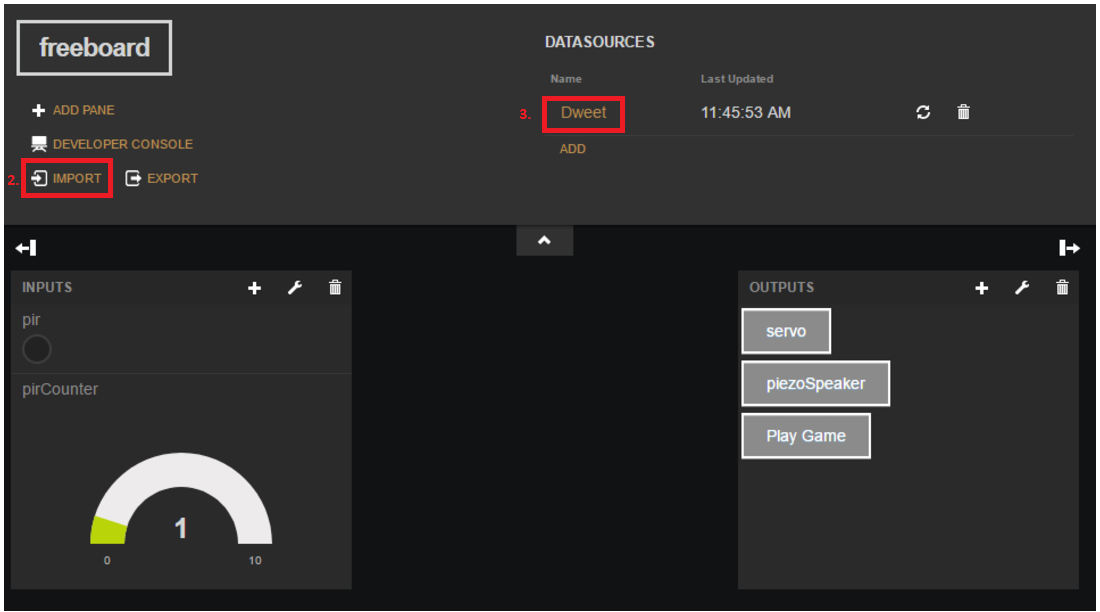Click ADD under datasources
This screenshot has width=1100, height=612.
click(x=572, y=149)
